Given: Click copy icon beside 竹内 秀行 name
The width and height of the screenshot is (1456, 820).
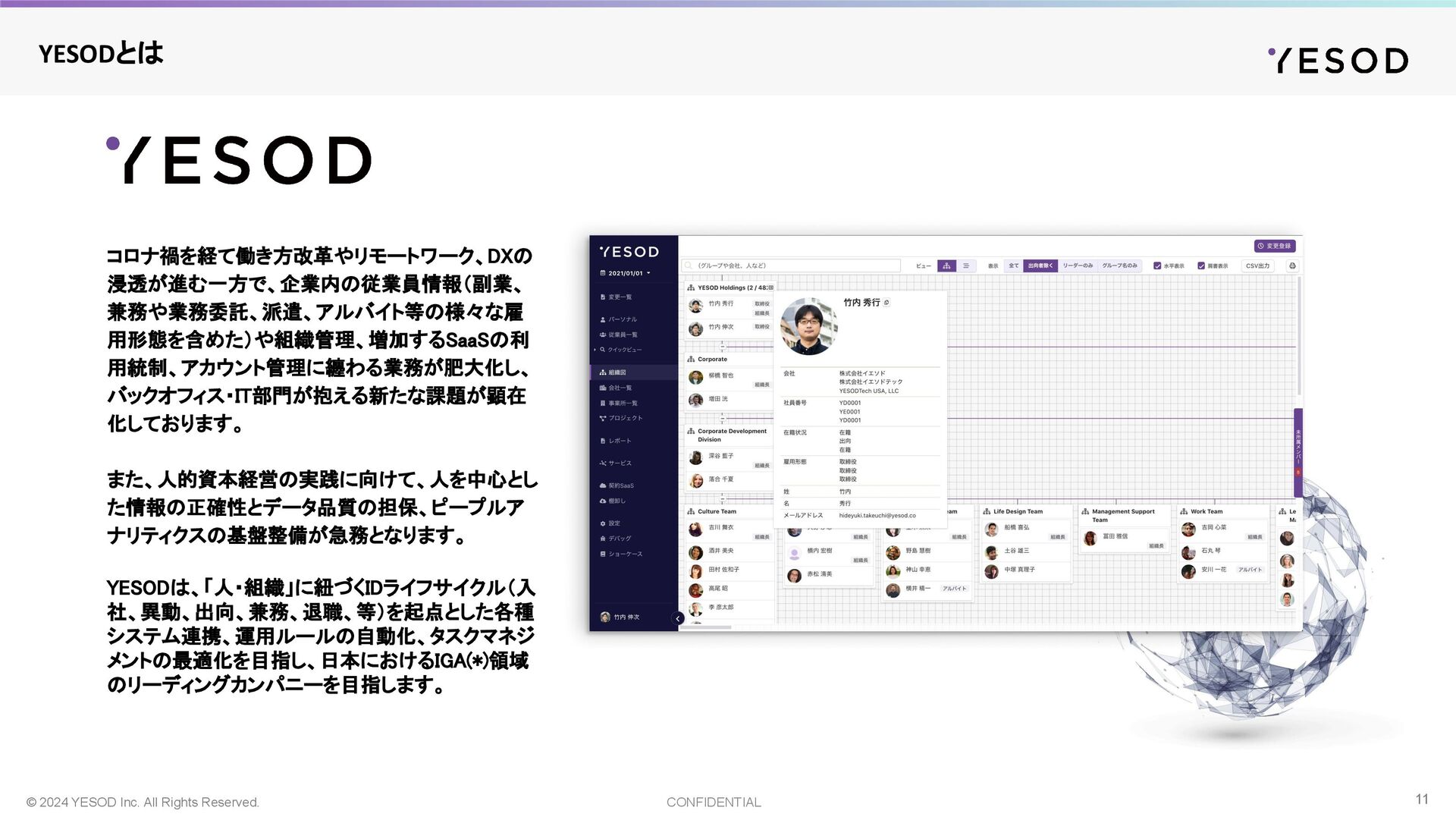Looking at the screenshot, I should click(886, 303).
